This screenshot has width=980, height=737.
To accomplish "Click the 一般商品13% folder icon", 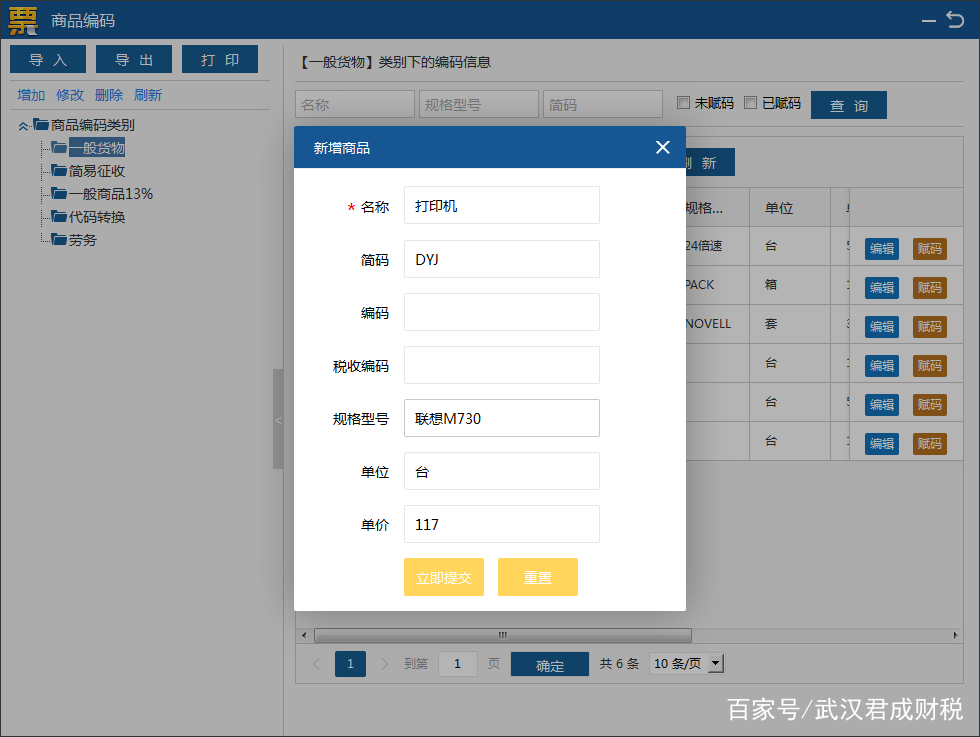I will [58, 194].
